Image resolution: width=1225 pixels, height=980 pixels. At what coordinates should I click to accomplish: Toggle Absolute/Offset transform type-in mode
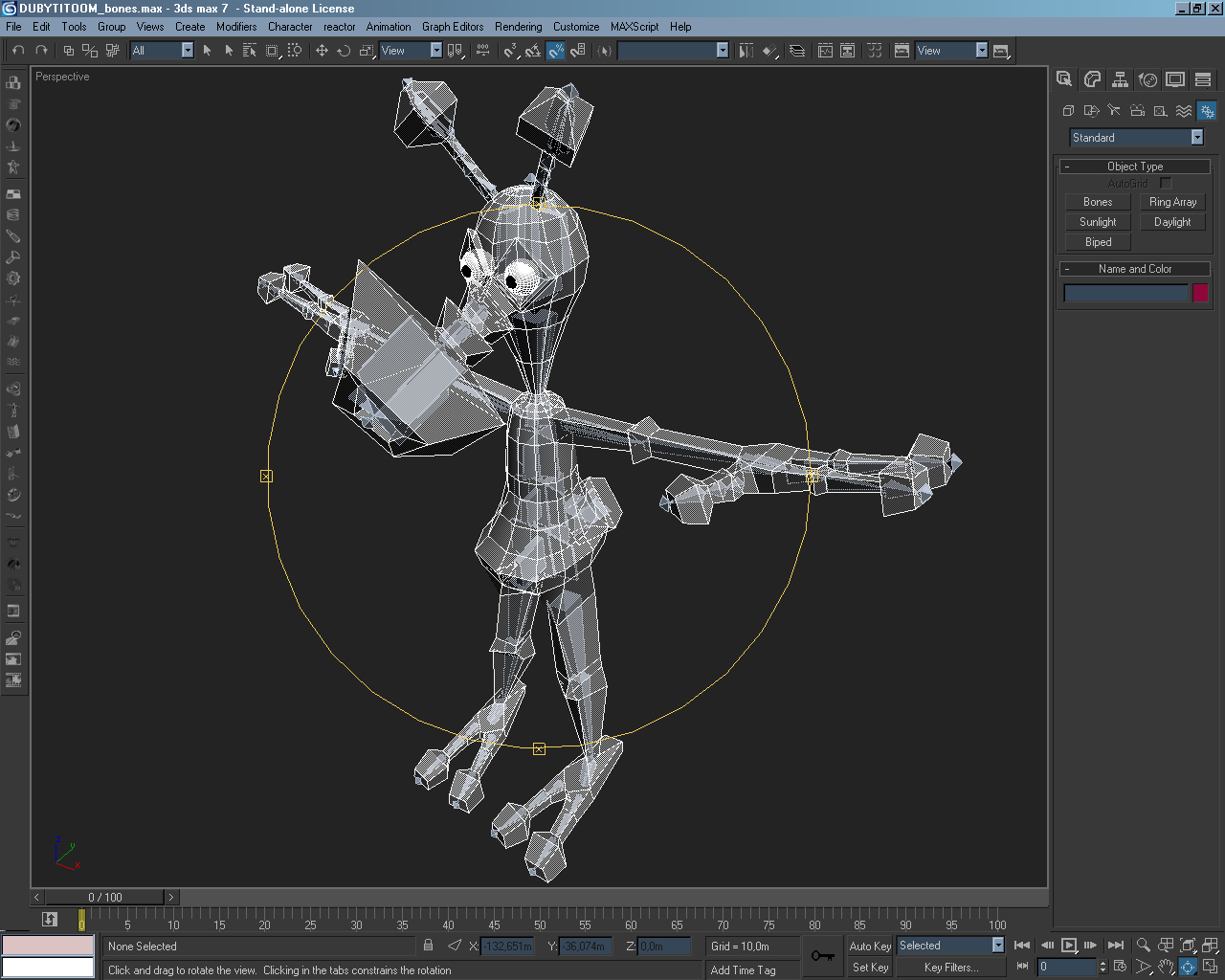[455, 946]
